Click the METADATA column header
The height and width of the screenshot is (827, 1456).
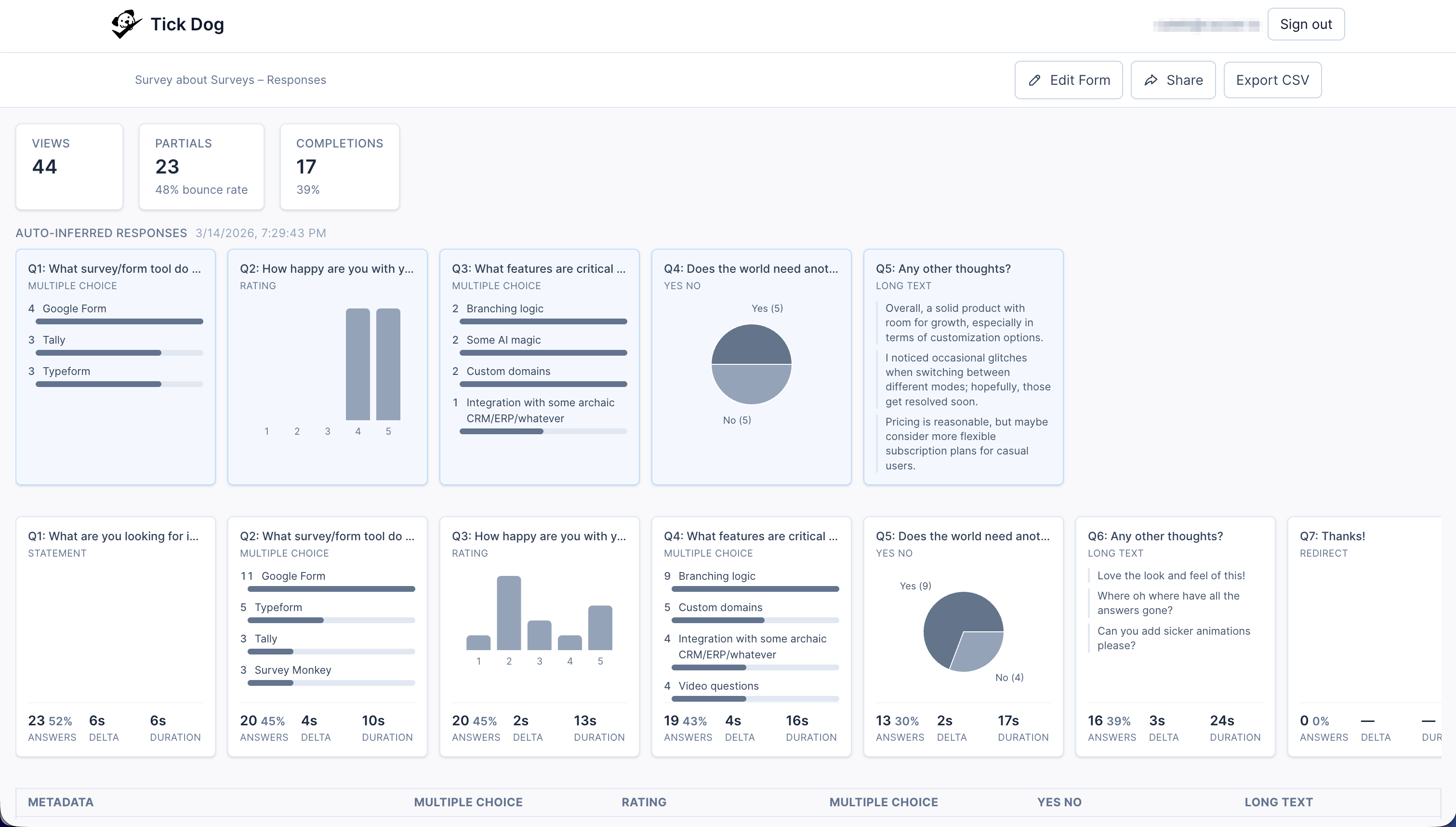[60, 802]
